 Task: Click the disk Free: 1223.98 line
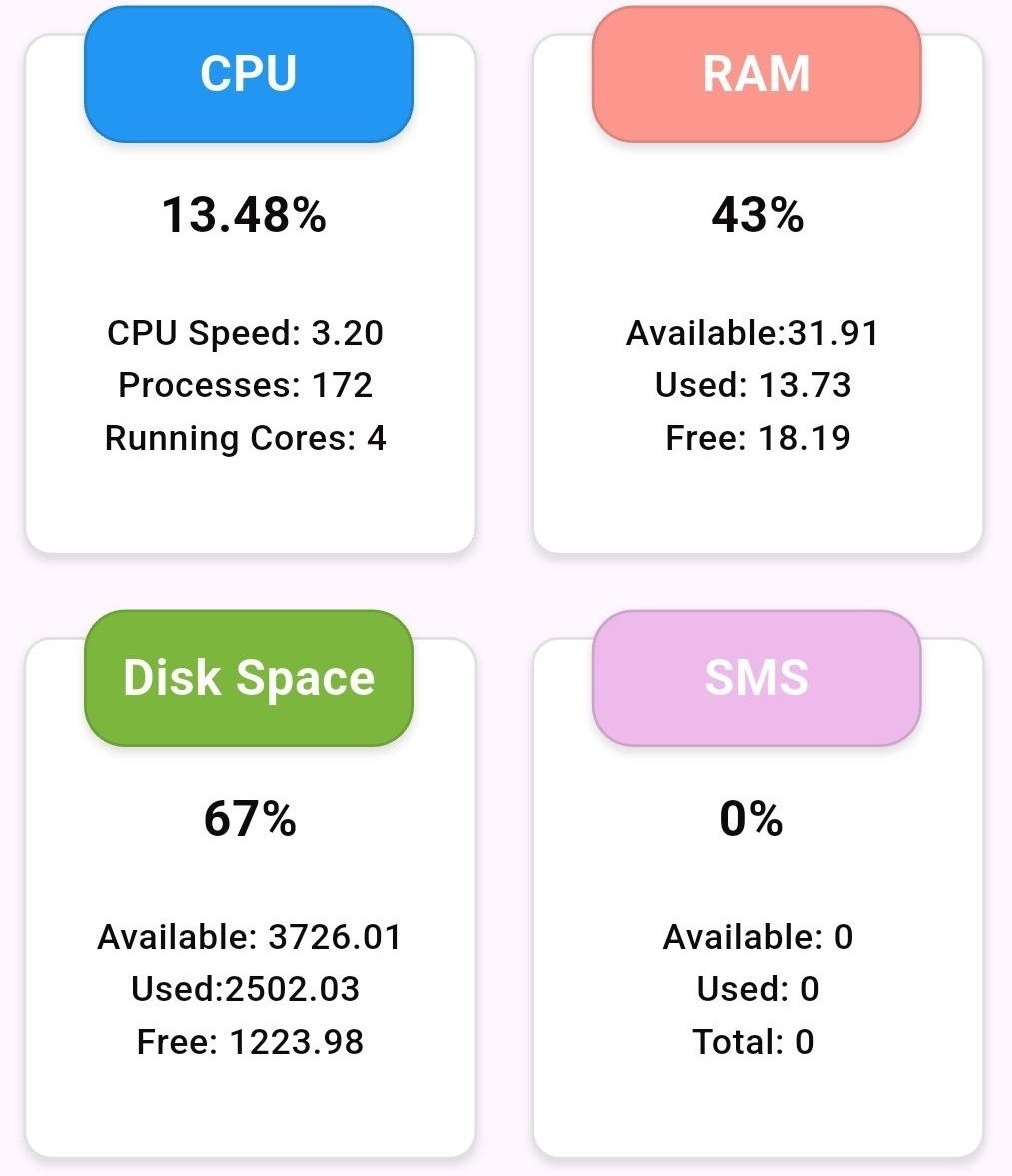(x=250, y=1042)
